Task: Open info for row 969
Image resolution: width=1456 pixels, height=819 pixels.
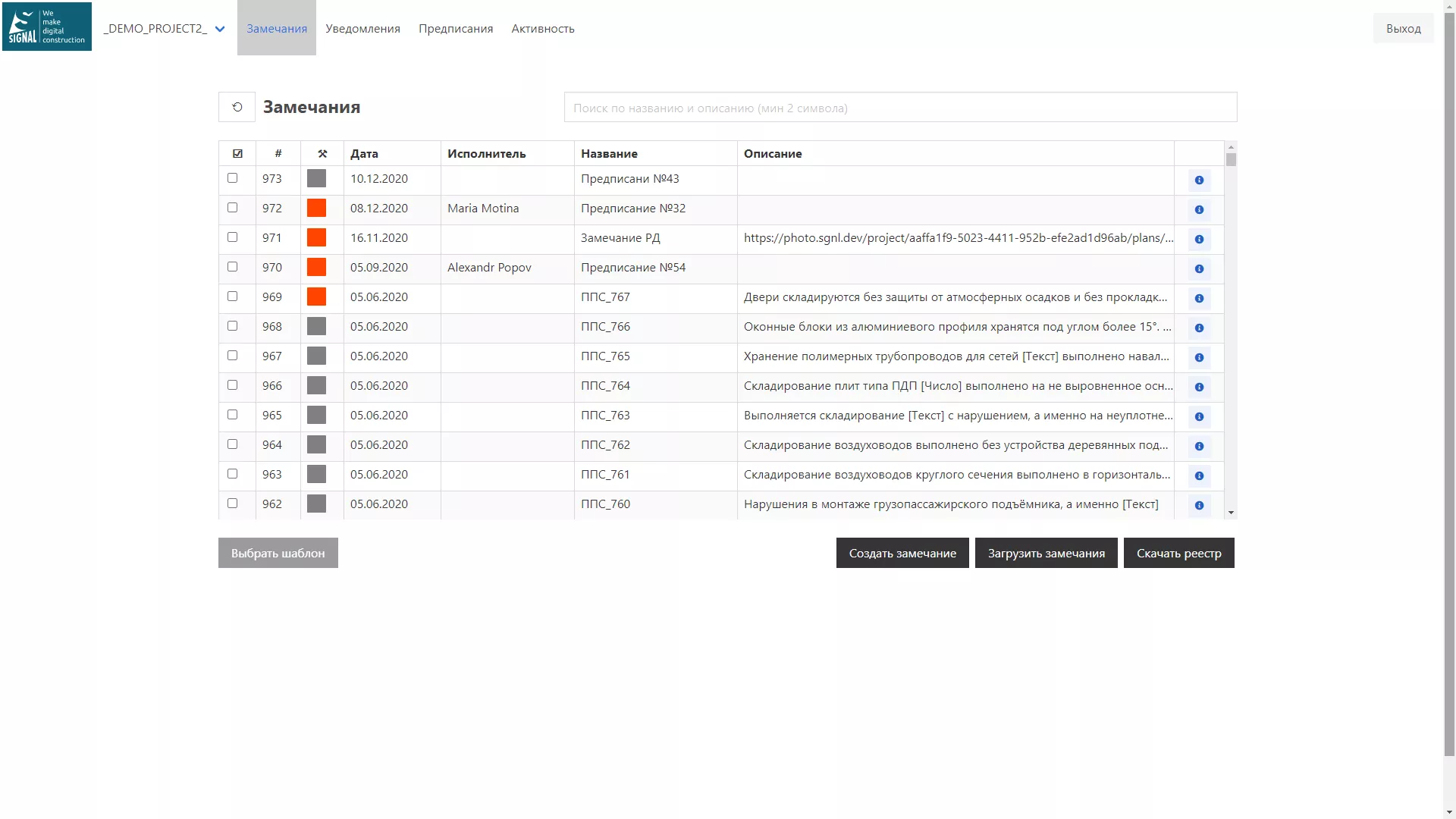Action: (1199, 299)
